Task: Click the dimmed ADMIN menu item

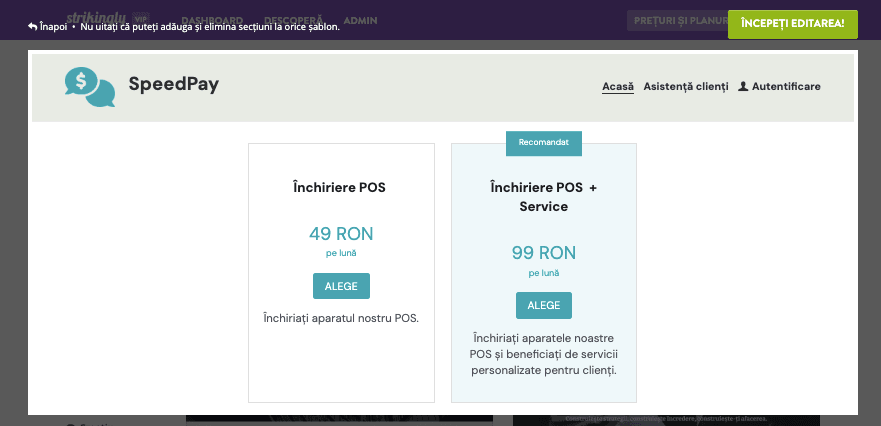Action: pos(360,21)
